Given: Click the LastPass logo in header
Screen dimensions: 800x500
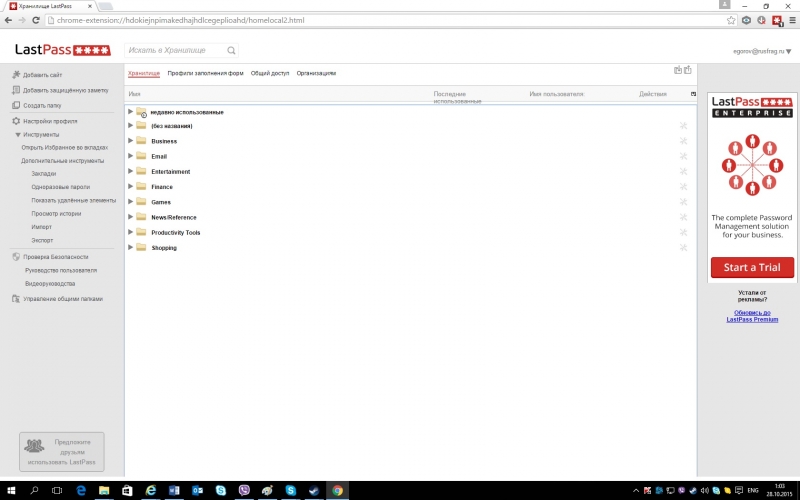Looking at the screenshot, I should [63, 49].
